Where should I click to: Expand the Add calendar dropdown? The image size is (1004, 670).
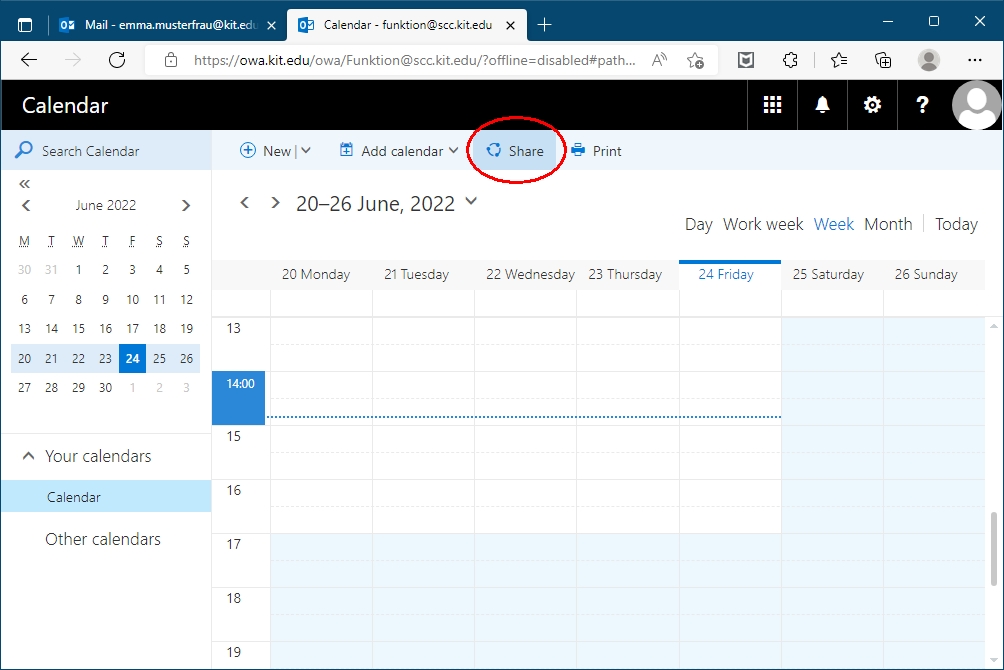click(x=453, y=151)
